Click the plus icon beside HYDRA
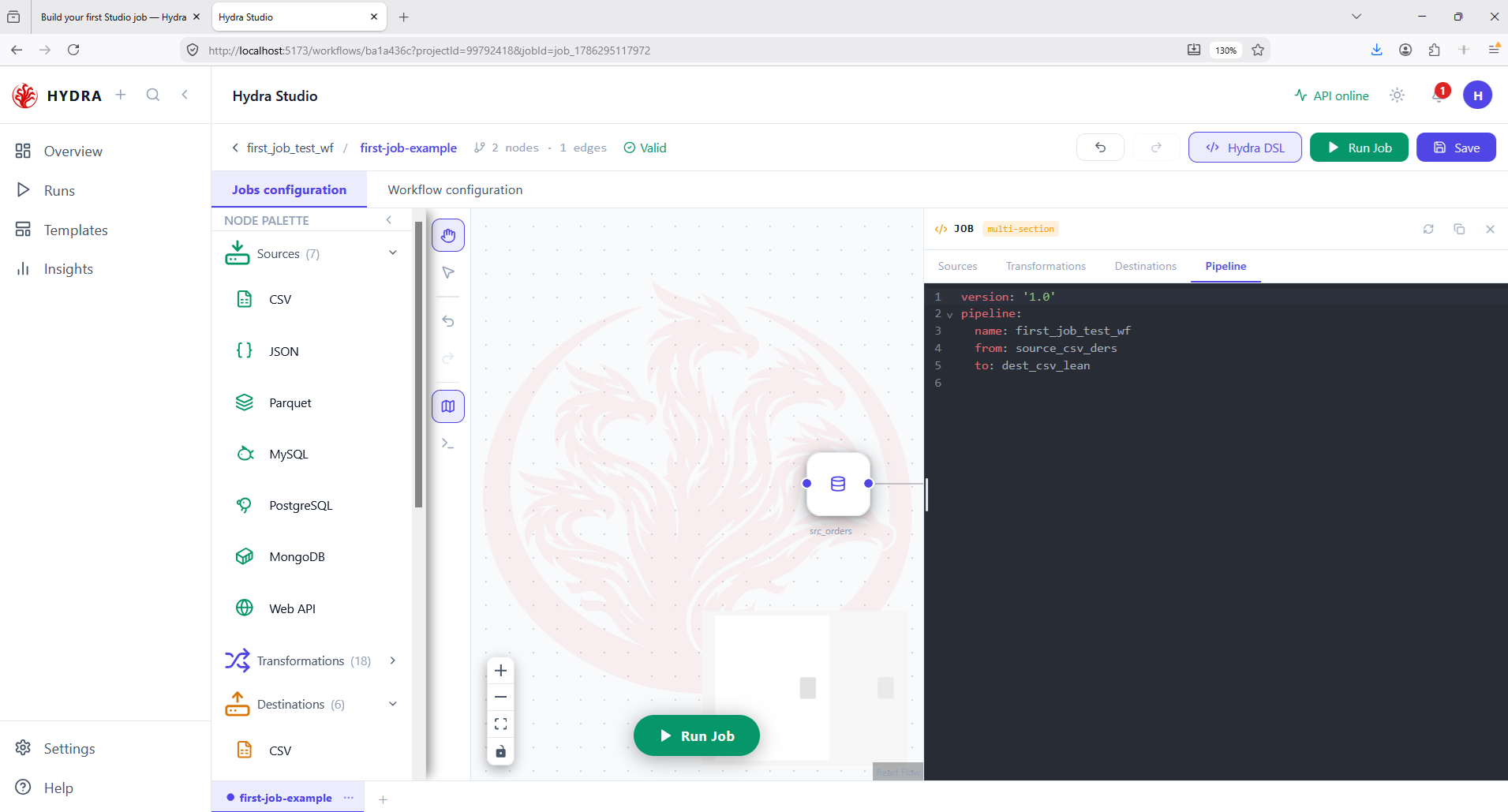 click(121, 95)
